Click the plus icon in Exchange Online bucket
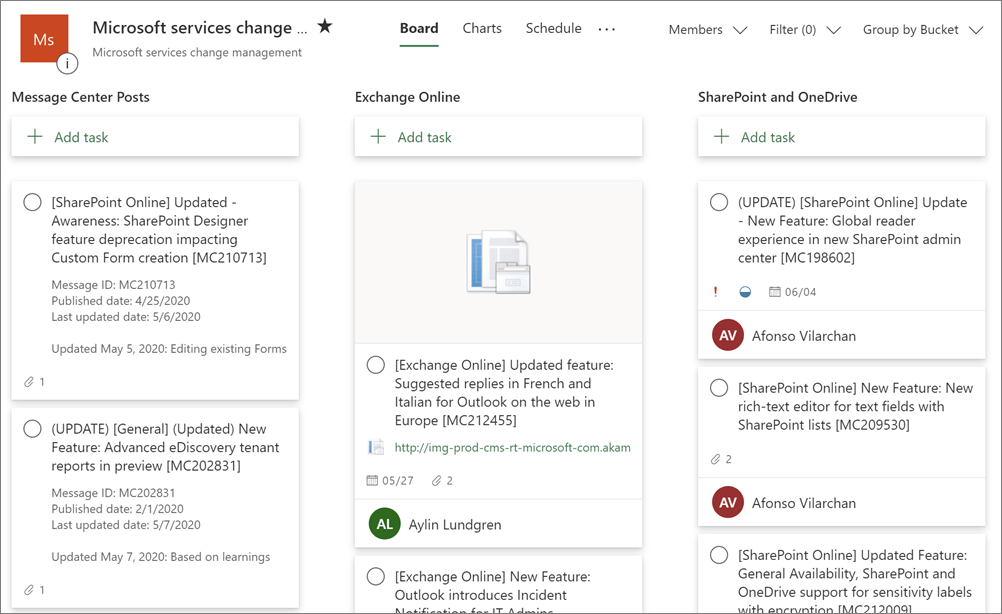This screenshot has height=614, width=1002. (378, 137)
